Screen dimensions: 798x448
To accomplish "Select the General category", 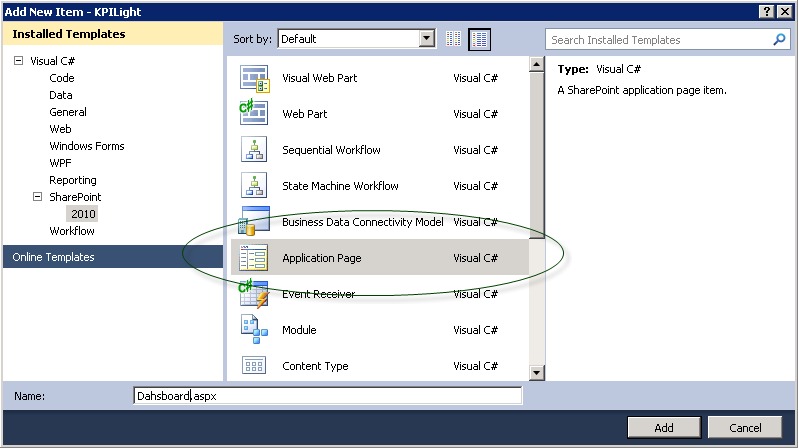I will [x=68, y=112].
